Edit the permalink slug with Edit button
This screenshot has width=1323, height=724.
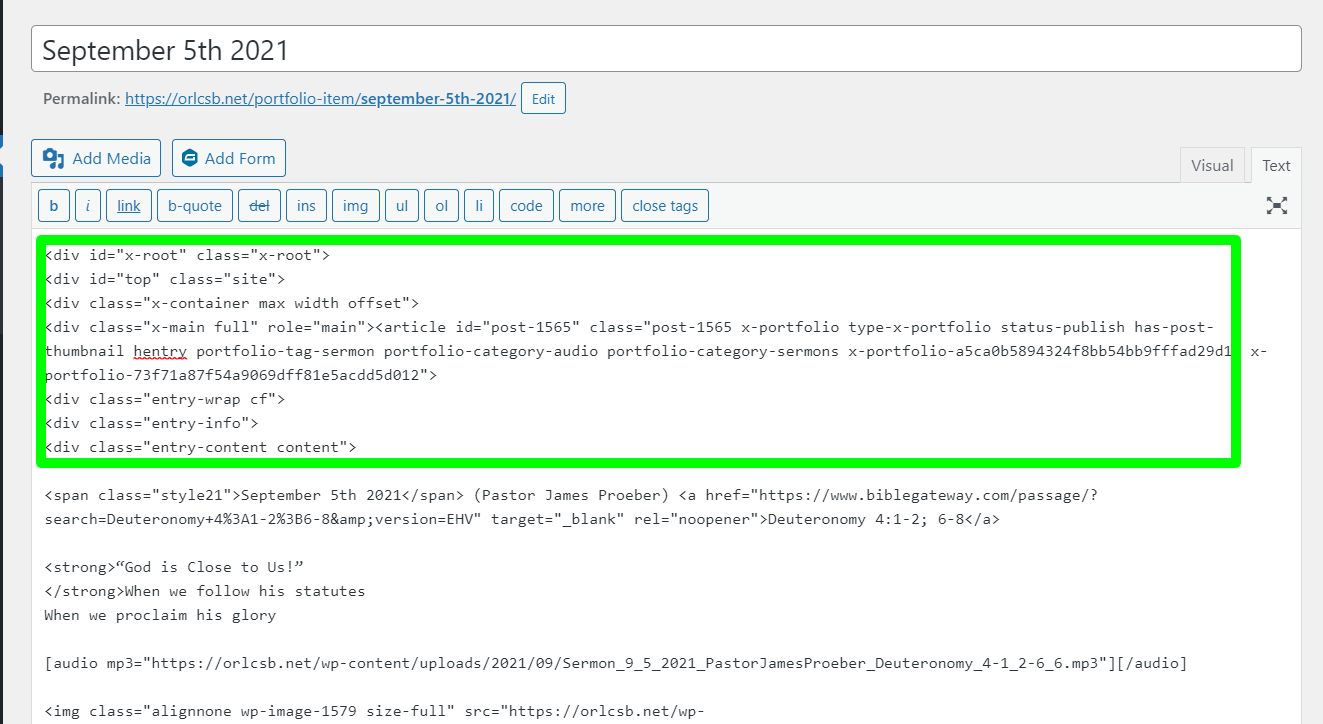[x=543, y=99]
